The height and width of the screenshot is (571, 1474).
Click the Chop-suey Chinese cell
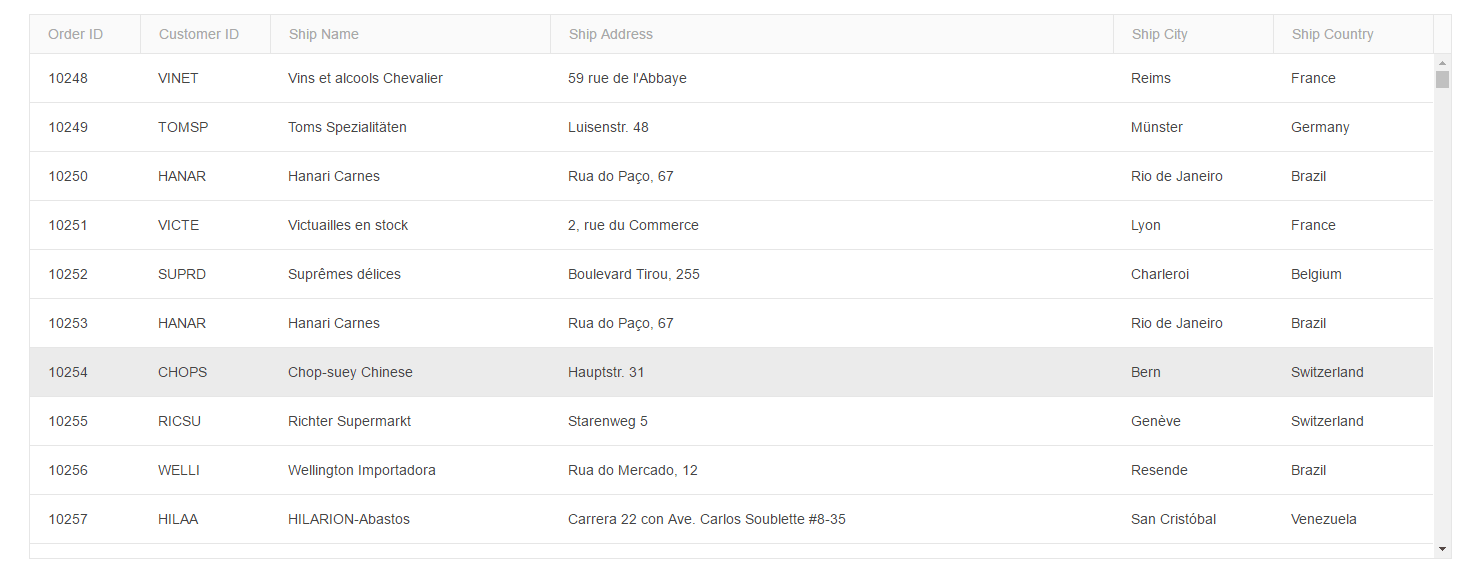click(x=410, y=372)
